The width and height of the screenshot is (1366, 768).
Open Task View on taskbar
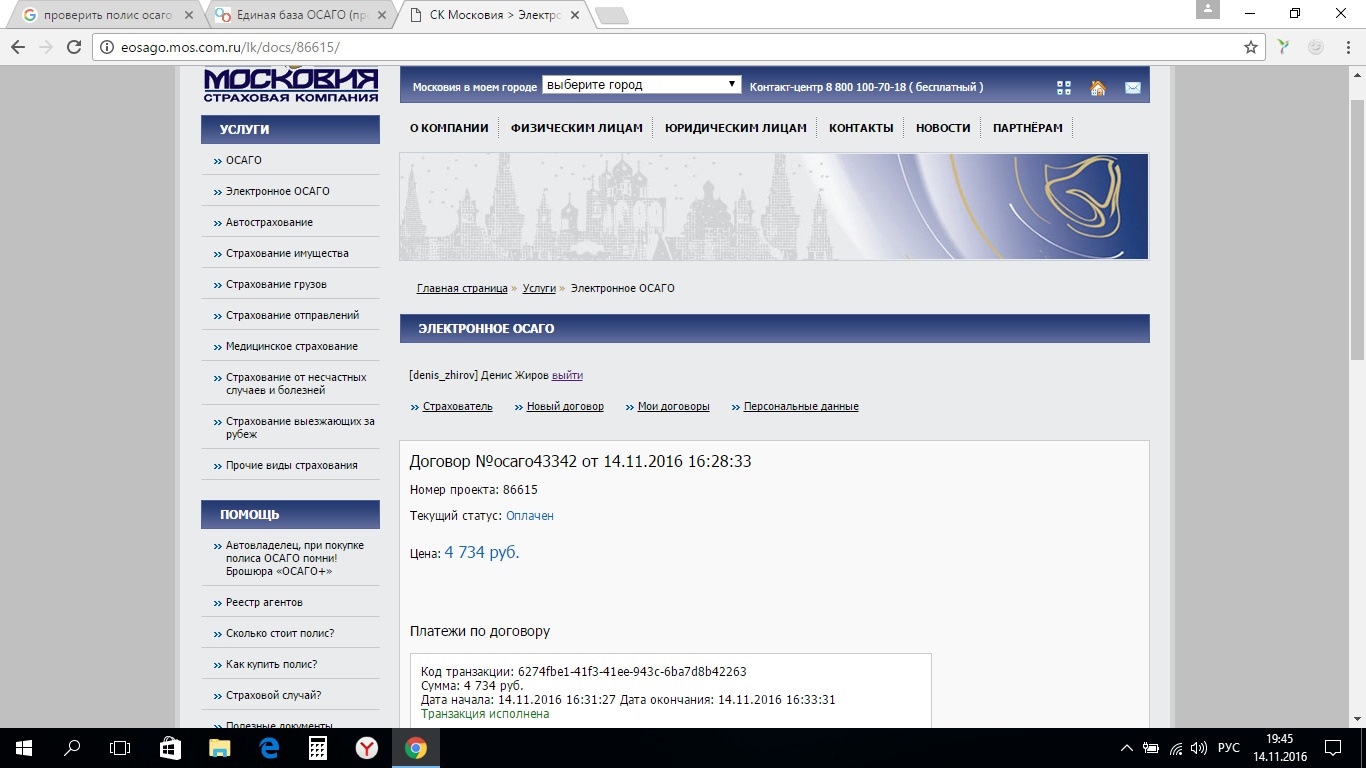pos(120,748)
